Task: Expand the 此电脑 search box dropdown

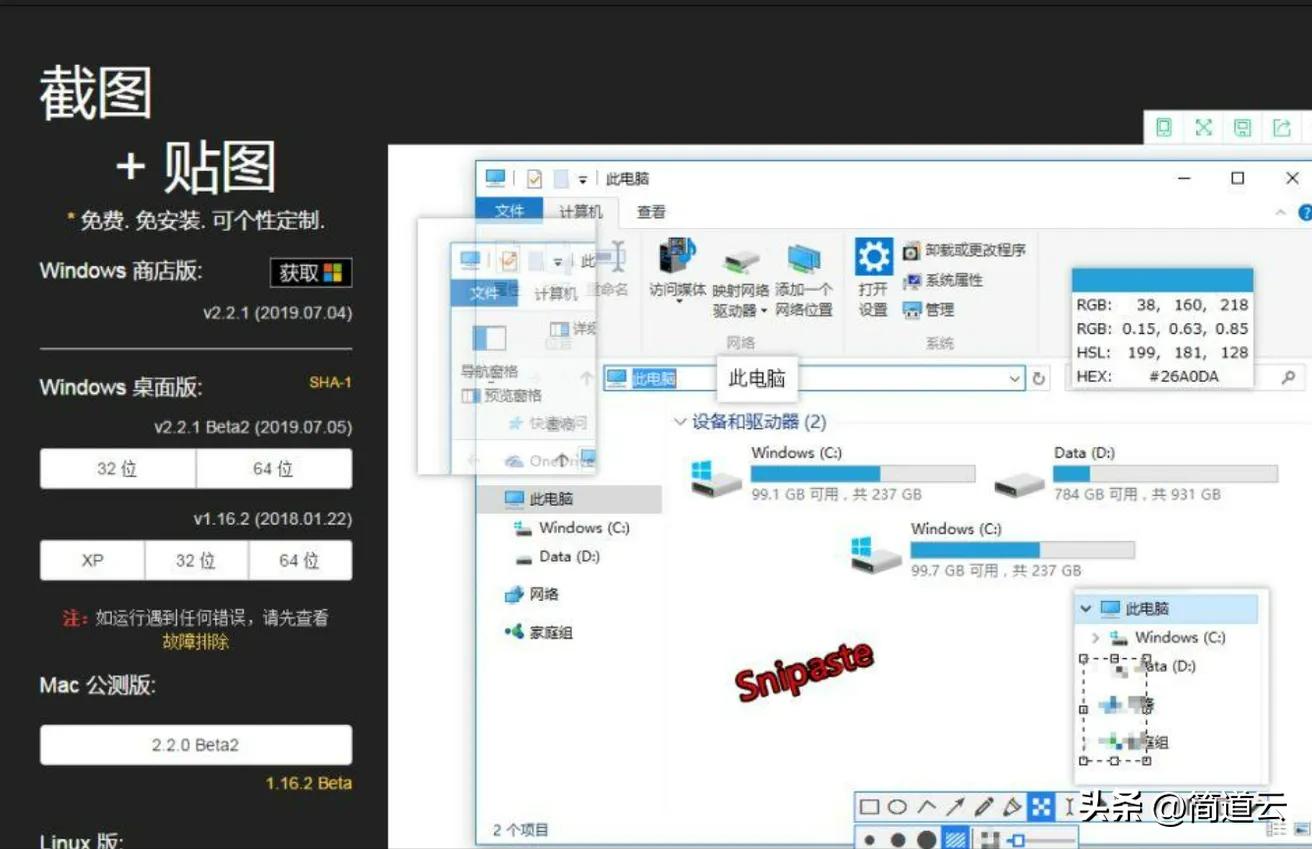Action: pos(1015,378)
